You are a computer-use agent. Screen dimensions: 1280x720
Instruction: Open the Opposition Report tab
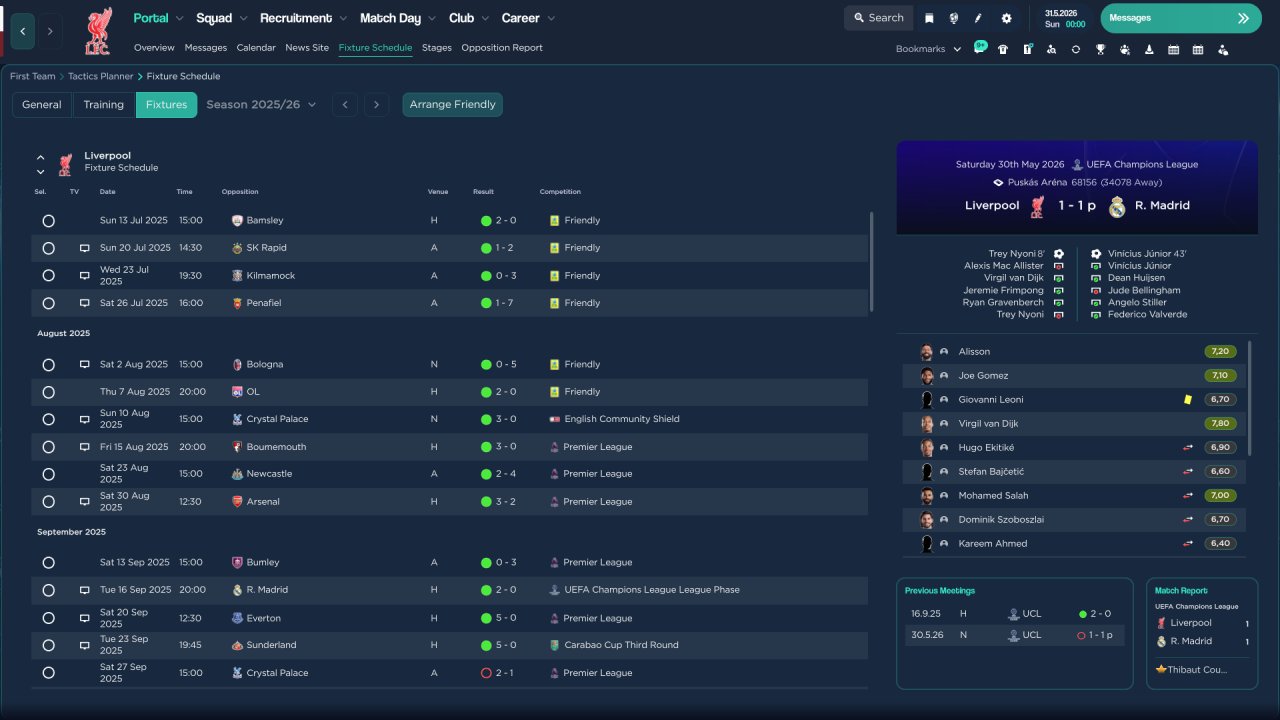502,47
